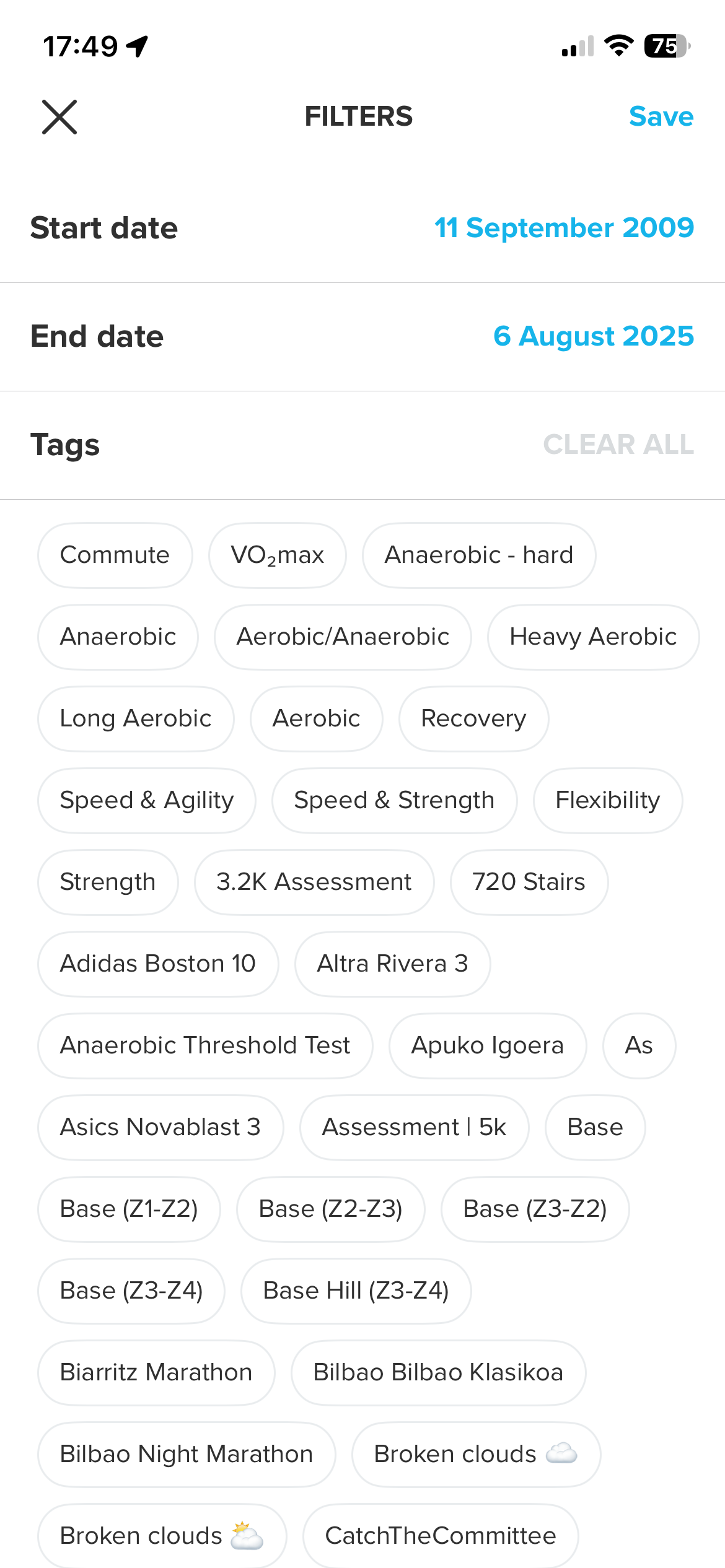Viewport: 725px width, 1568px height.
Task: Tap Clear All tags
Action: (618, 445)
